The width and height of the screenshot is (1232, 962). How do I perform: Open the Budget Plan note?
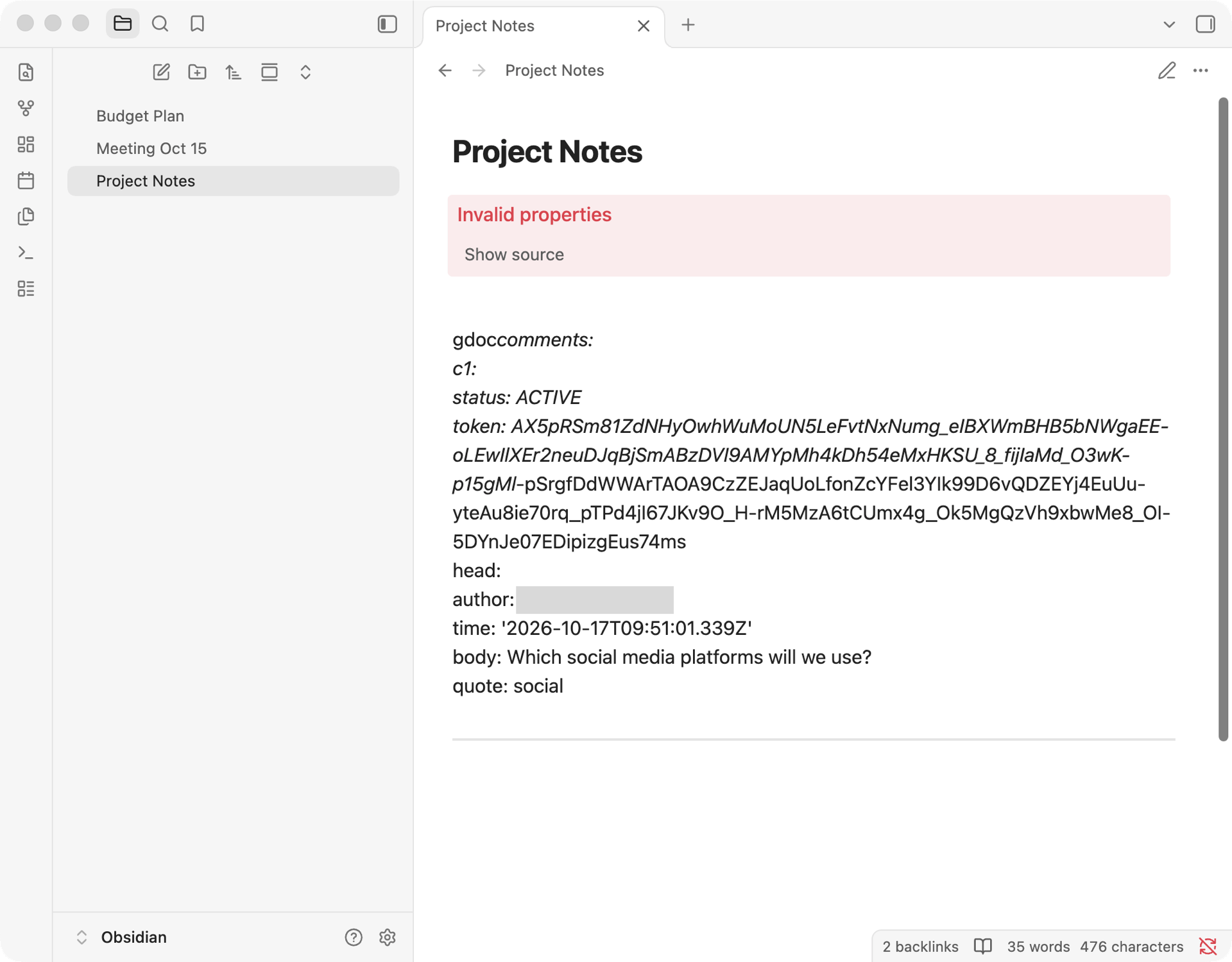(x=233, y=116)
